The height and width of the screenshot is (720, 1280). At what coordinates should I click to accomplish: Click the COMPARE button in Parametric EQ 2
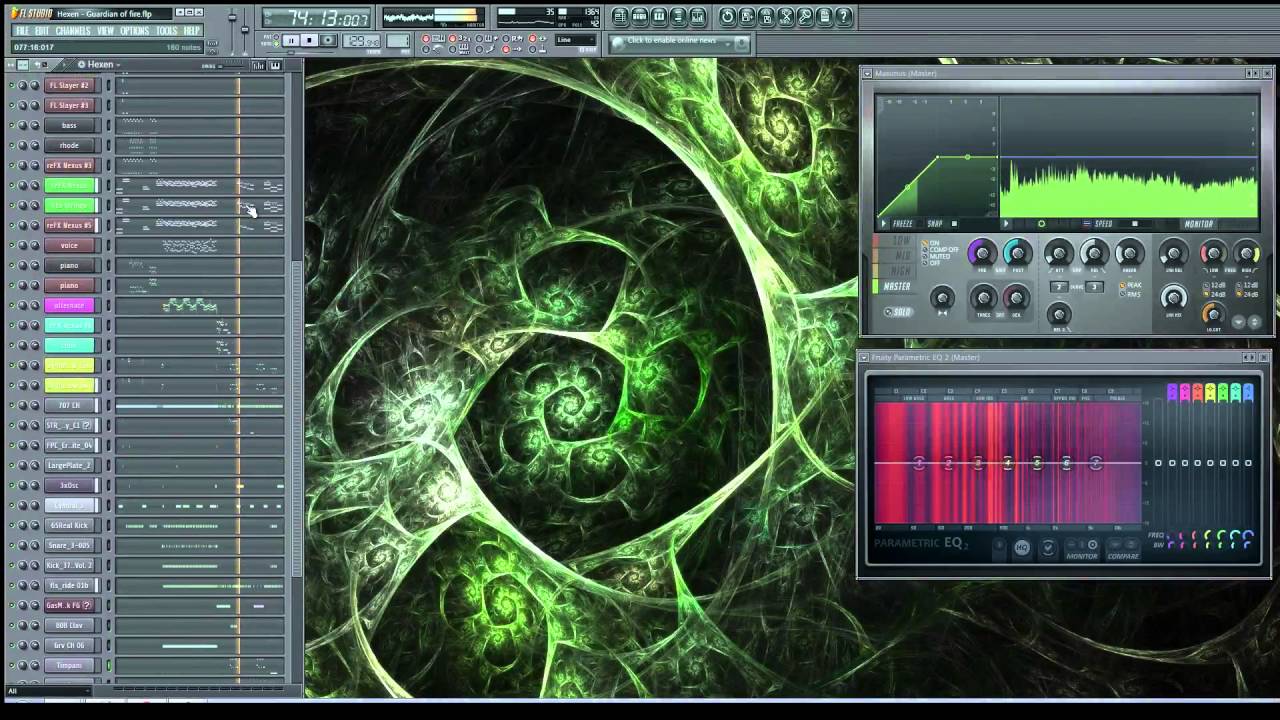(1123, 549)
